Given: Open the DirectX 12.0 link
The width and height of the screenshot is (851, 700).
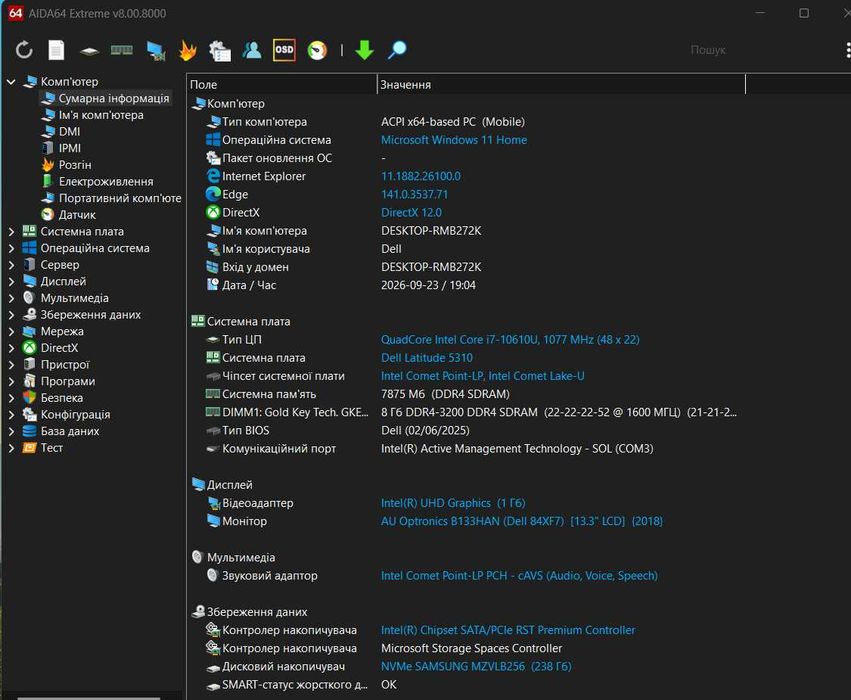Looking at the screenshot, I should click(x=411, y=213).
